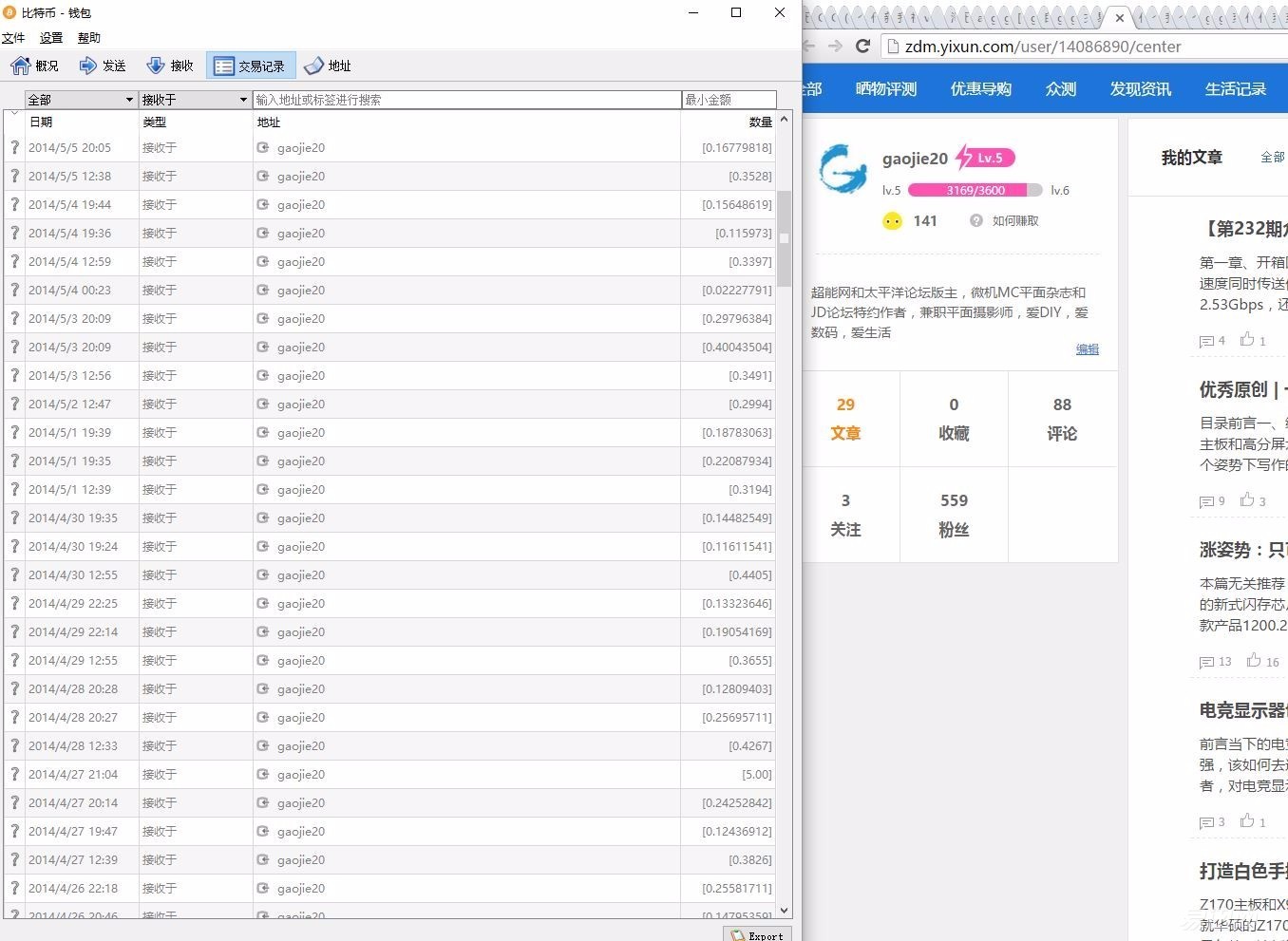
Task: Click the gold coin icon beside 141
Action: click(x=892, y=221)
